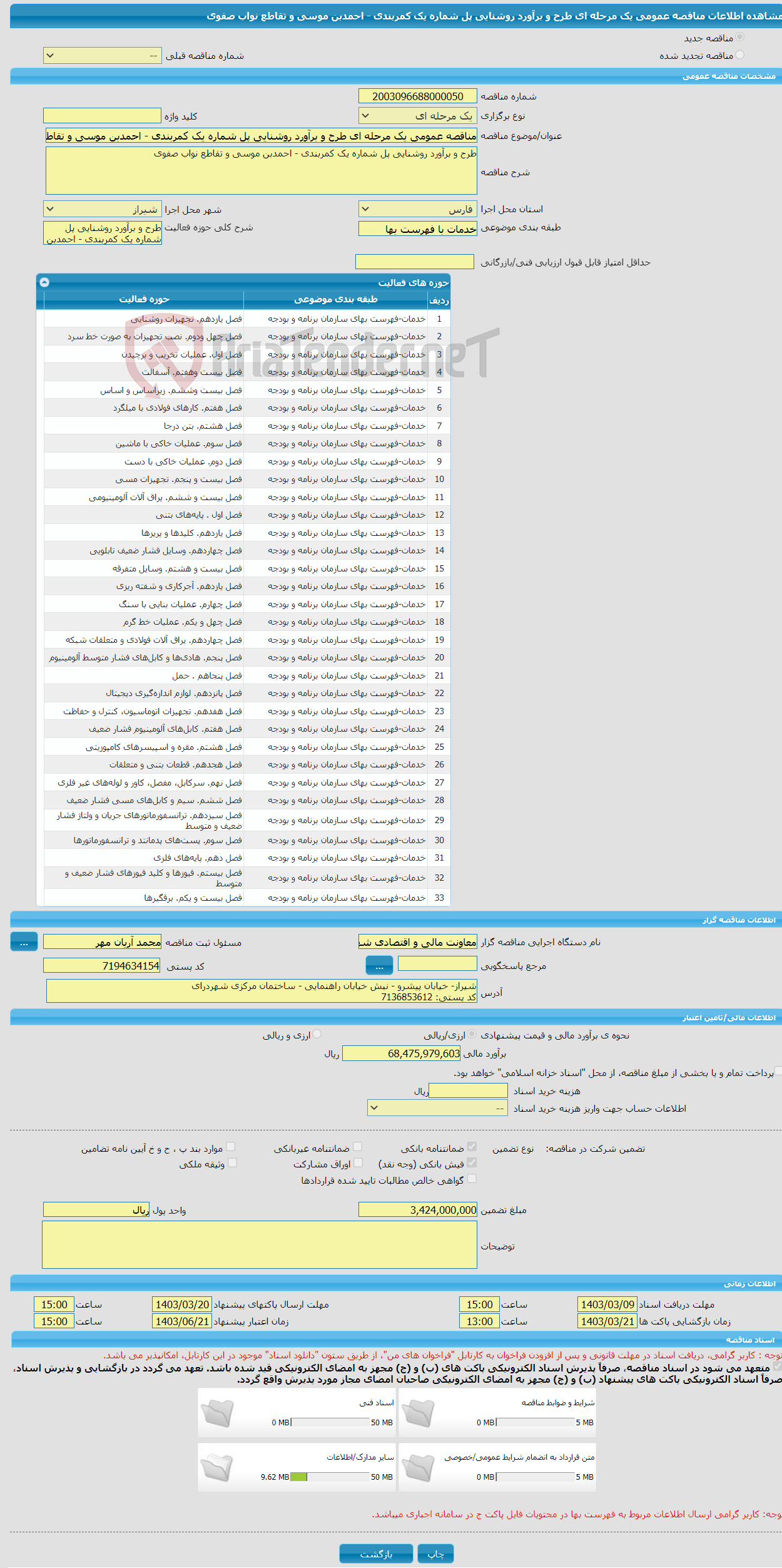The image size is (782, 1568).
Task: Open the نوع برگزاری dropdown
Action: point(418,116)
